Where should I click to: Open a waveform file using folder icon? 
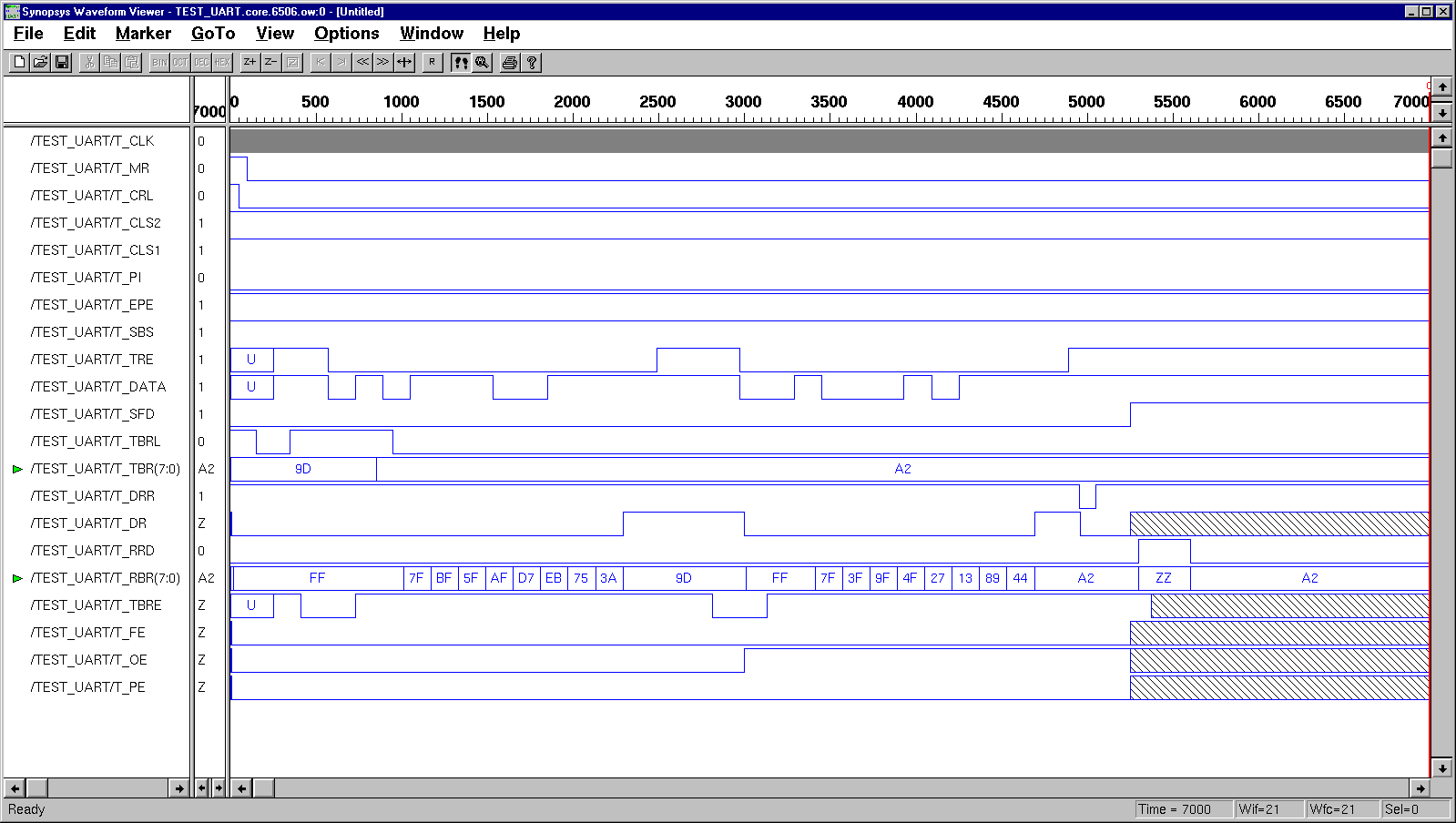(40, 62)
